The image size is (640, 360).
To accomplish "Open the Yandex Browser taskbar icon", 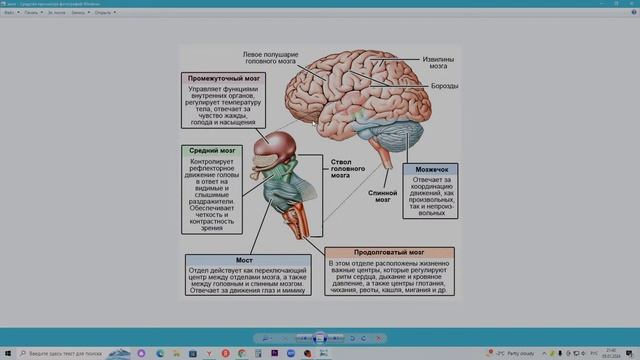I will point(209,353).
